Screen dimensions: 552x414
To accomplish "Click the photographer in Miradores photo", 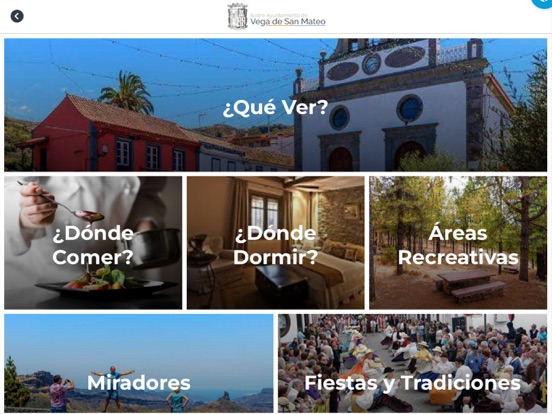I will point(59,394).
